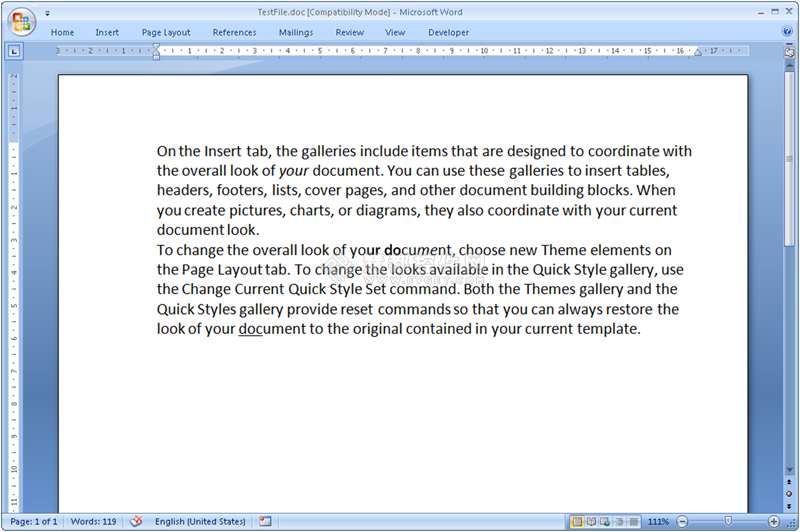This screenshot has height=532, width=800.
Task: Click the Zoom Out minus button
Action: pos(682,522)
